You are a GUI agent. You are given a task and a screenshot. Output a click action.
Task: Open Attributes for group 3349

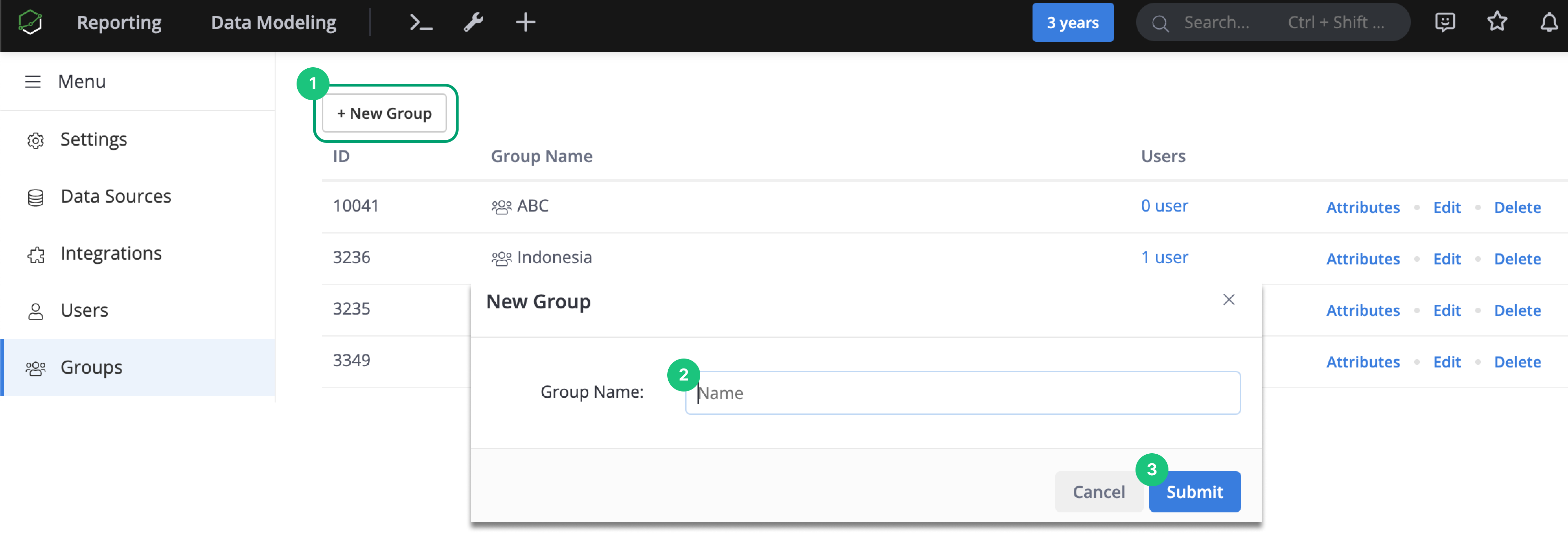[x=1363, y=362]
